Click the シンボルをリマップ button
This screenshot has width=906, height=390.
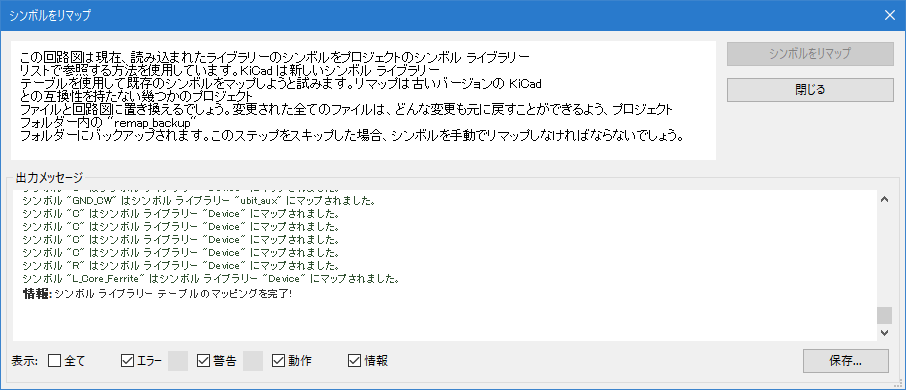pyautogui.click(x=810, y=54)
